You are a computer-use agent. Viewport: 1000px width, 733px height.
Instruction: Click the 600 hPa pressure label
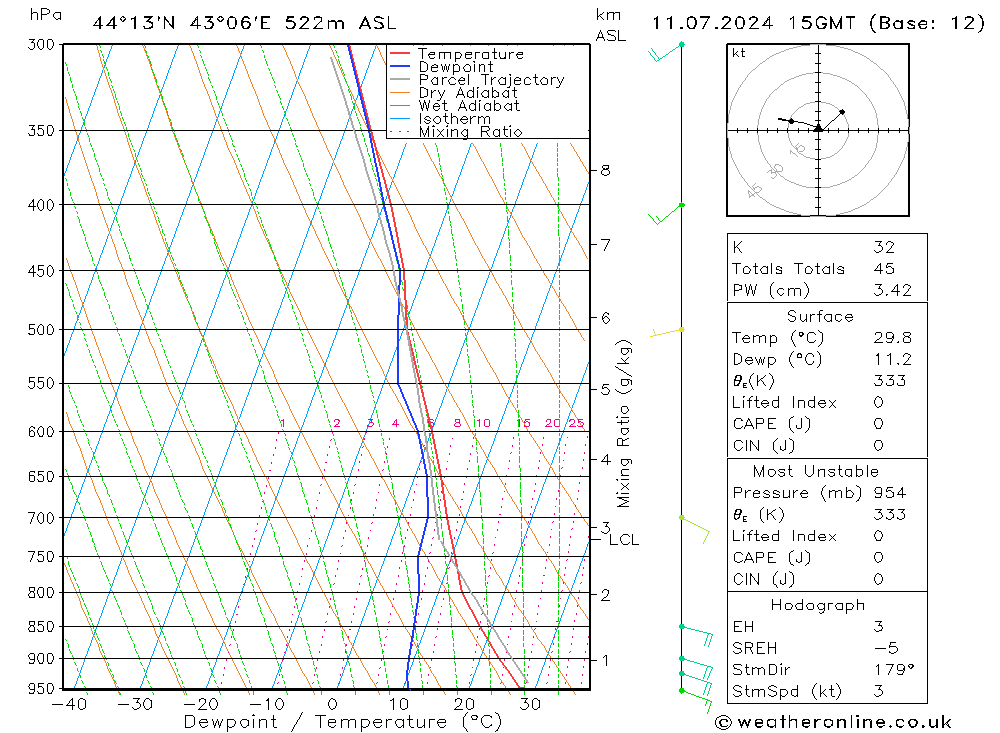[x=41, y=432]
